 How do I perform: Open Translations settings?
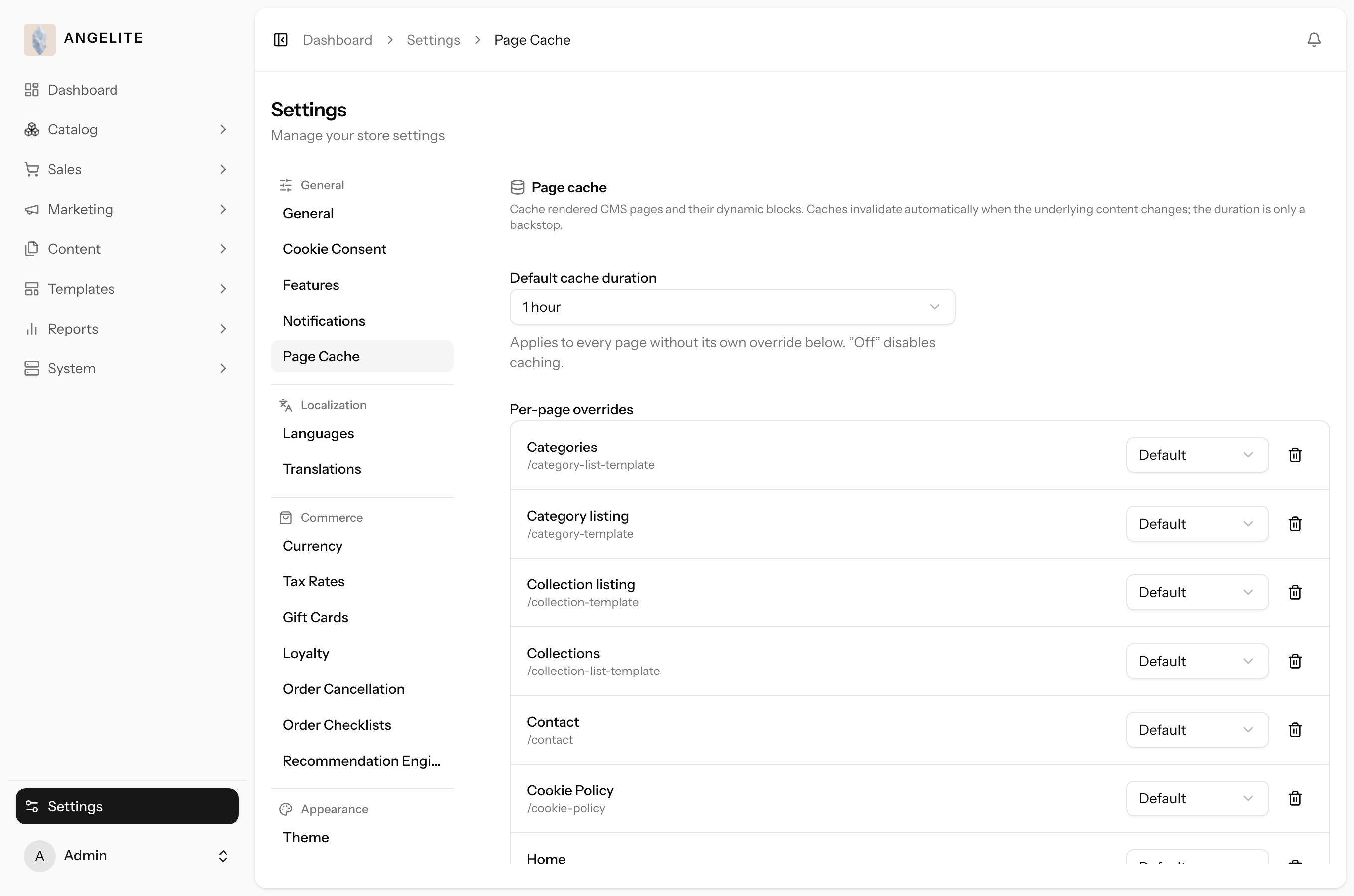point(361,469)
